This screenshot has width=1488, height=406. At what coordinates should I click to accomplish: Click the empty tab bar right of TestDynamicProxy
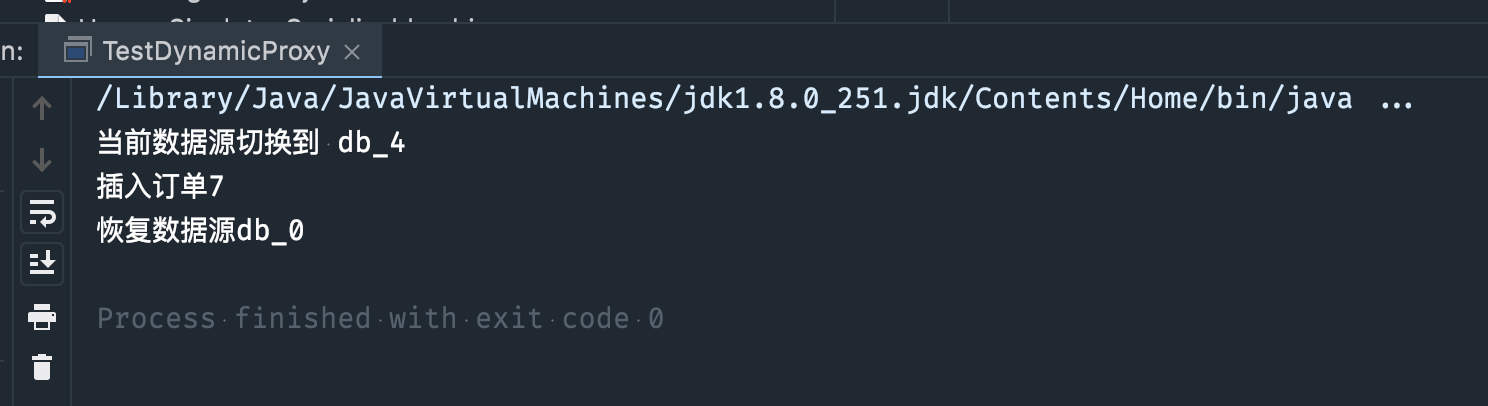(x=900, y=52)
